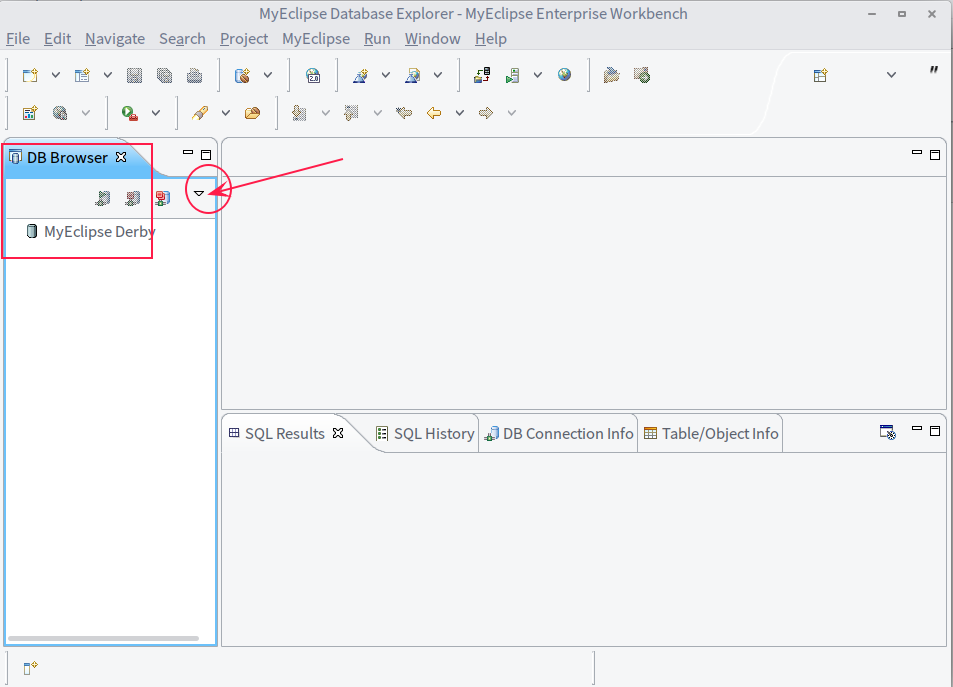This screenshot has height=687, width=953.
Task: Minimize the editor area panel
Action: [917, 153]
